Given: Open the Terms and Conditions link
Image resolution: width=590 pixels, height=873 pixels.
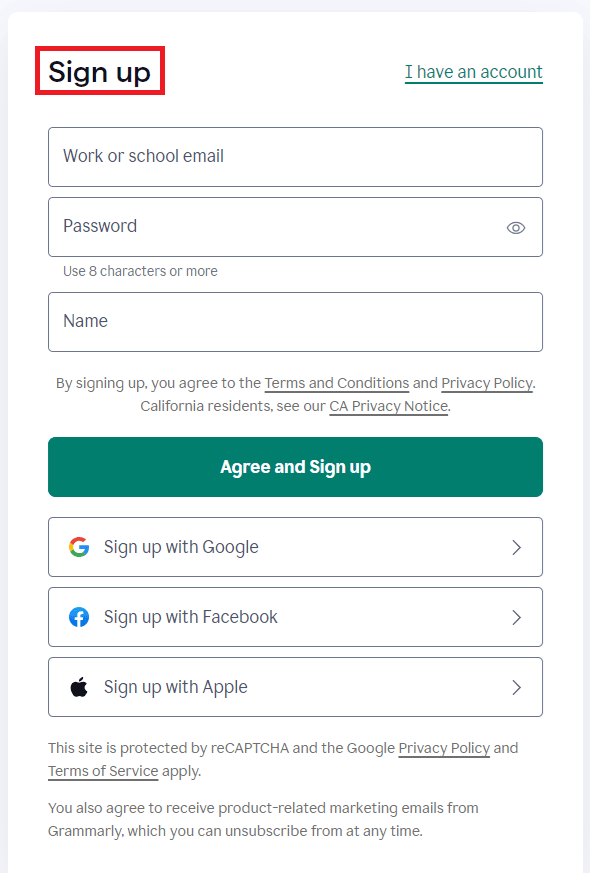Looking at the screenshot, I should 336,383.
